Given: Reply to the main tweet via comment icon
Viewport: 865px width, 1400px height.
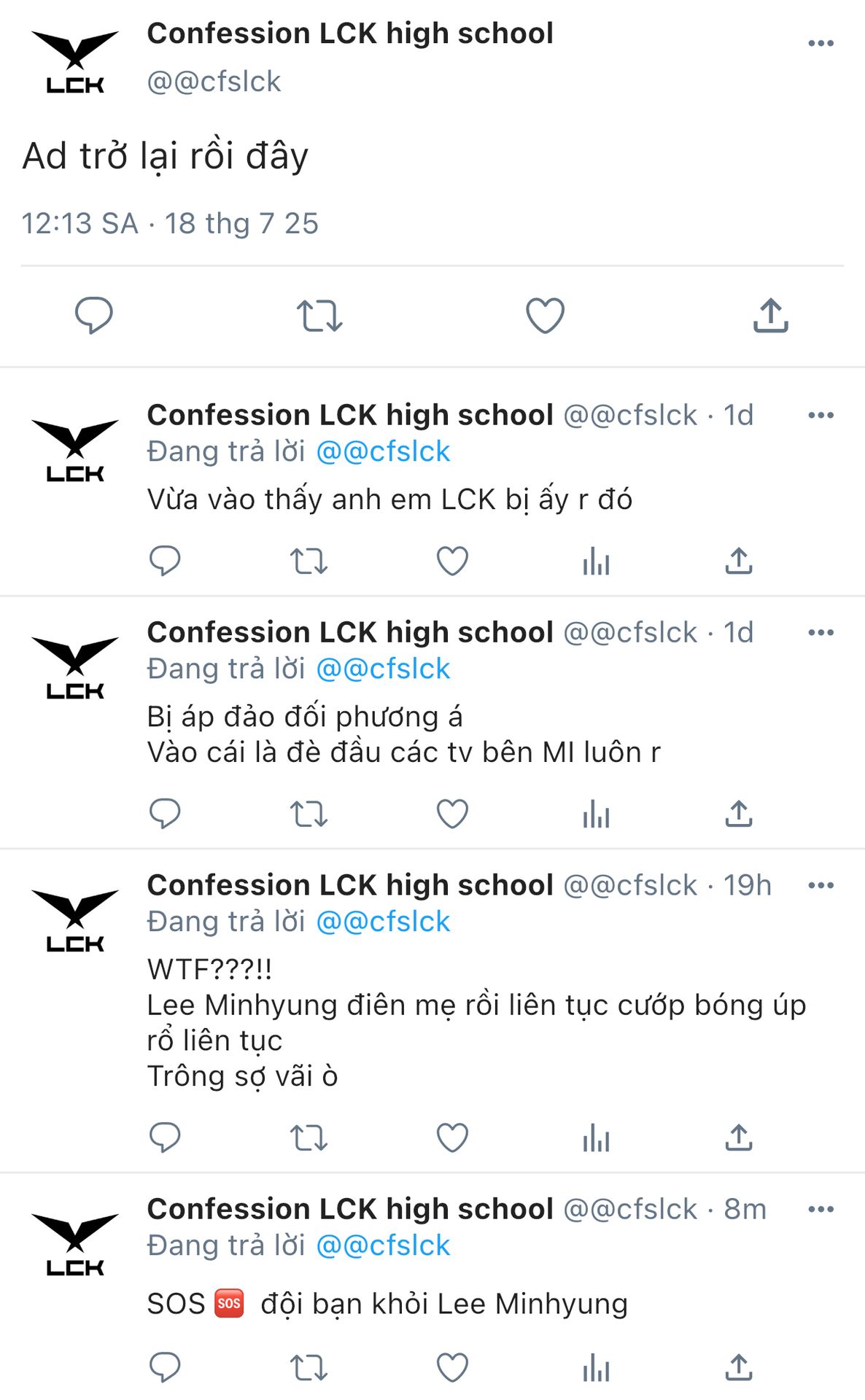Looking at the screenshot, I should pos(94,316).
